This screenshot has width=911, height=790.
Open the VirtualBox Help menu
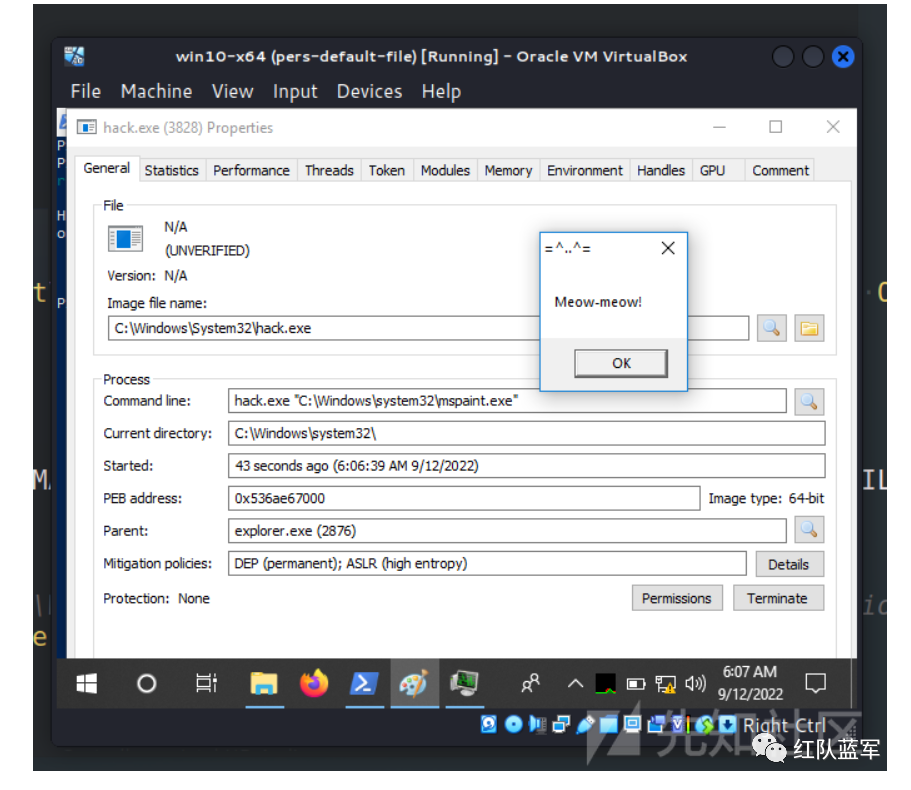point(442,91)
